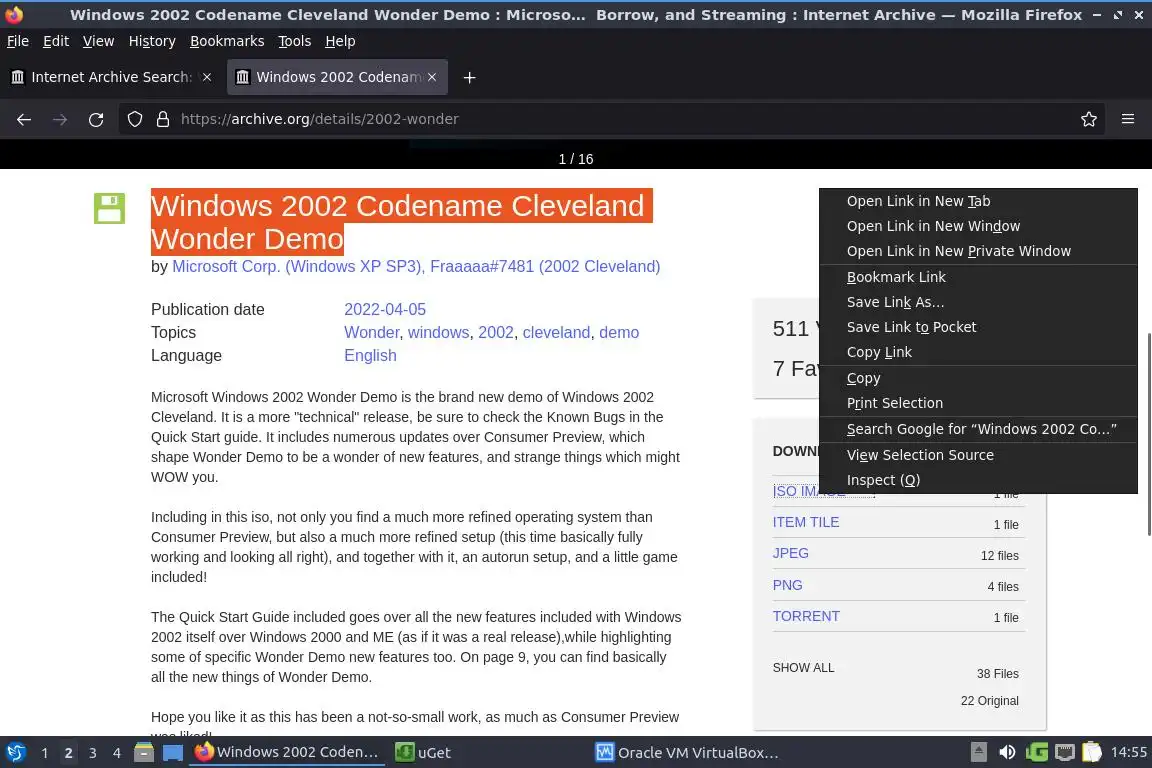Screen dimensions: 1152x768
Task: Open the Bookmarks menu
Action: pos(227,41)
